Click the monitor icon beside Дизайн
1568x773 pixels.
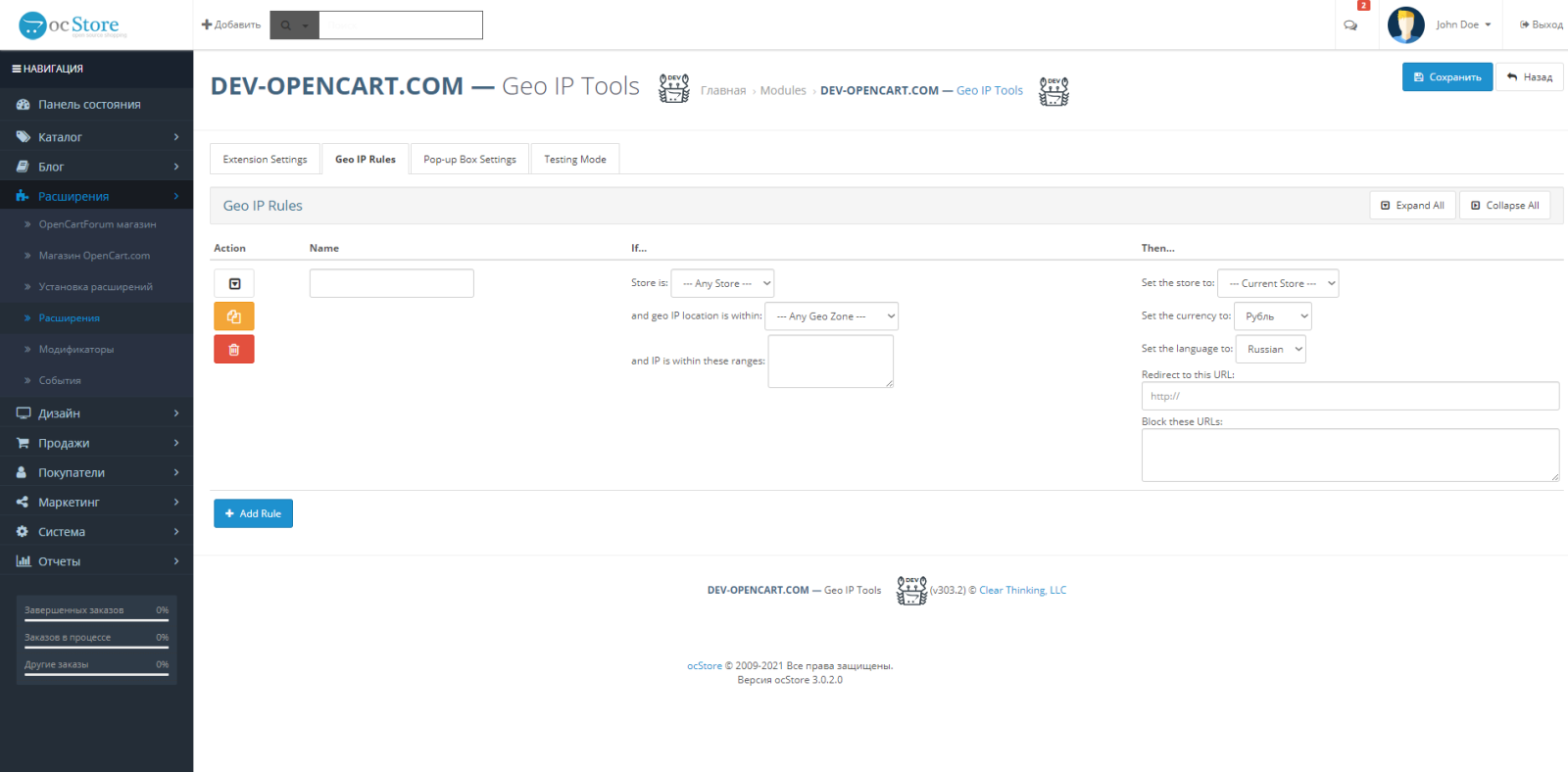click(23, 413)
